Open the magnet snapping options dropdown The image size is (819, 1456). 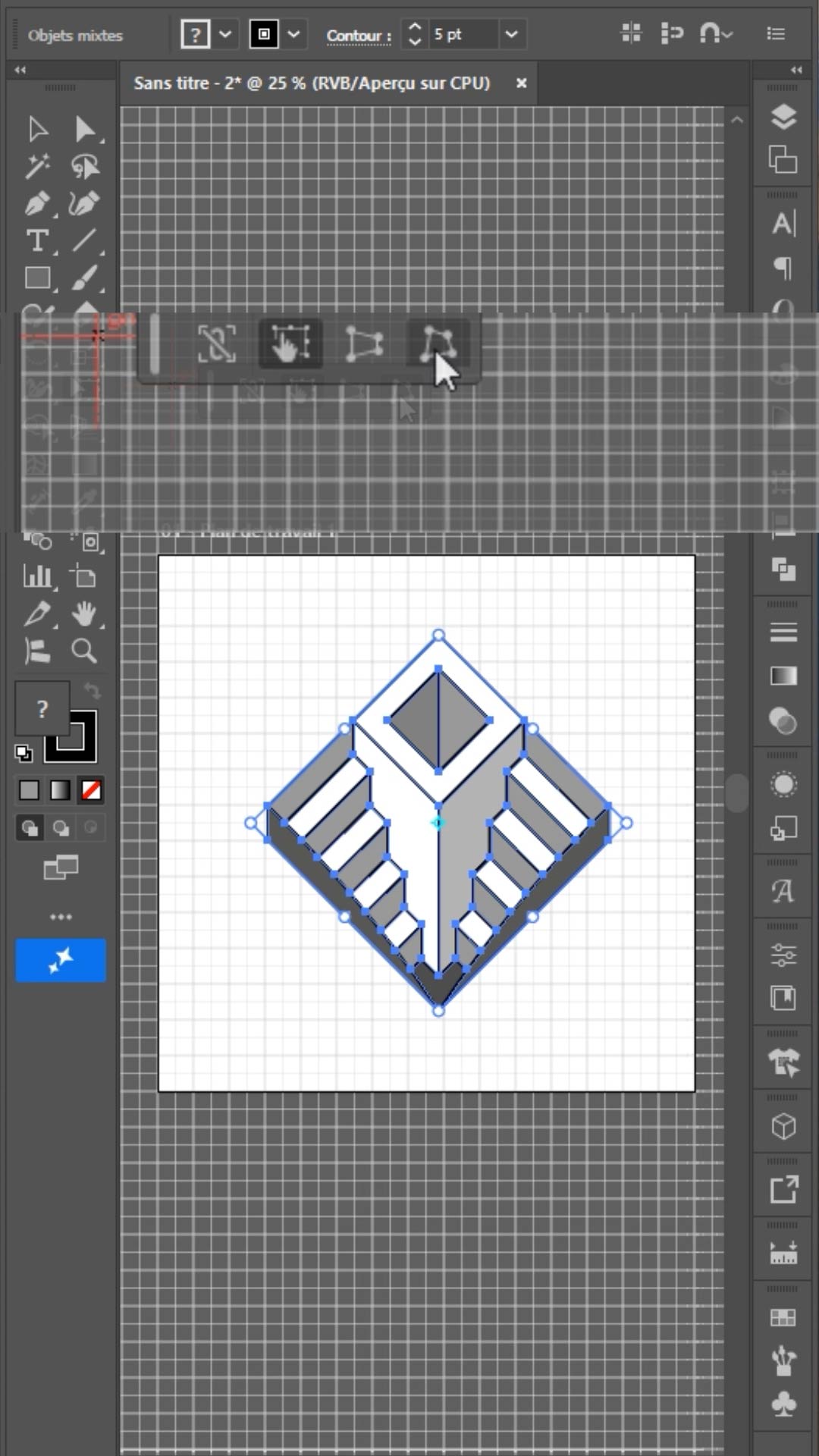point(716,33)
